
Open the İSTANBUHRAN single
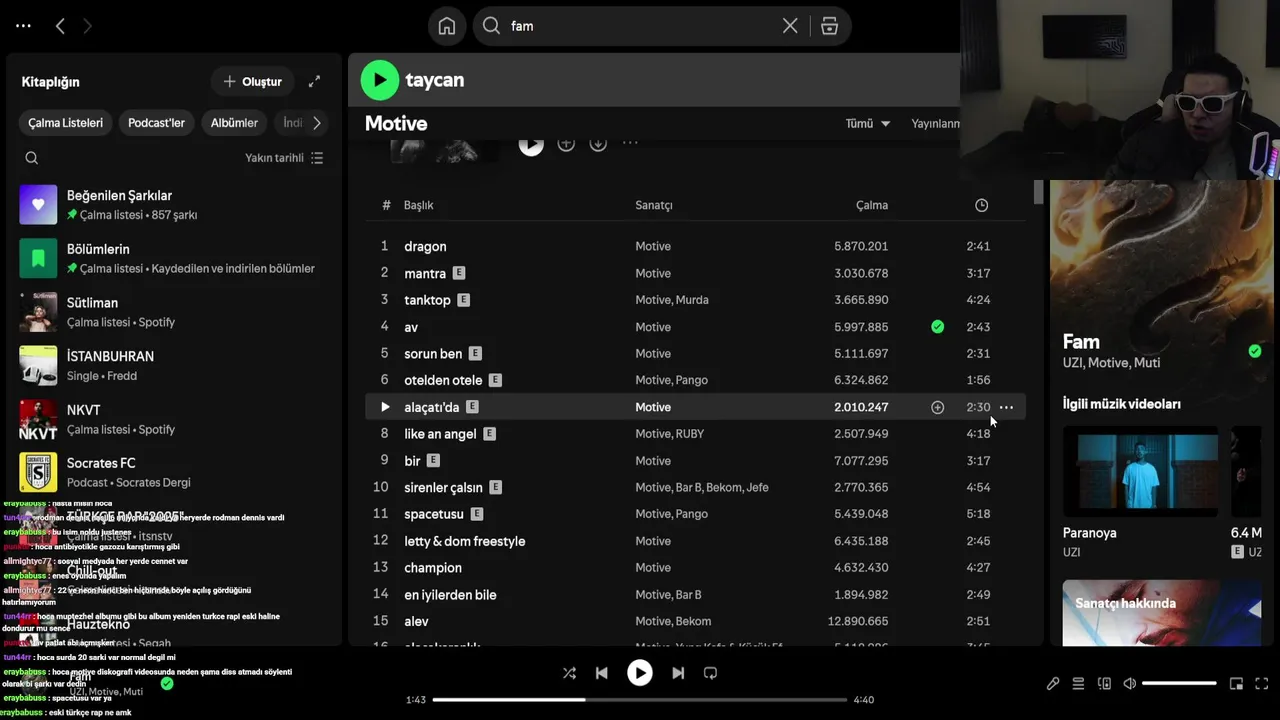point(174,365)
